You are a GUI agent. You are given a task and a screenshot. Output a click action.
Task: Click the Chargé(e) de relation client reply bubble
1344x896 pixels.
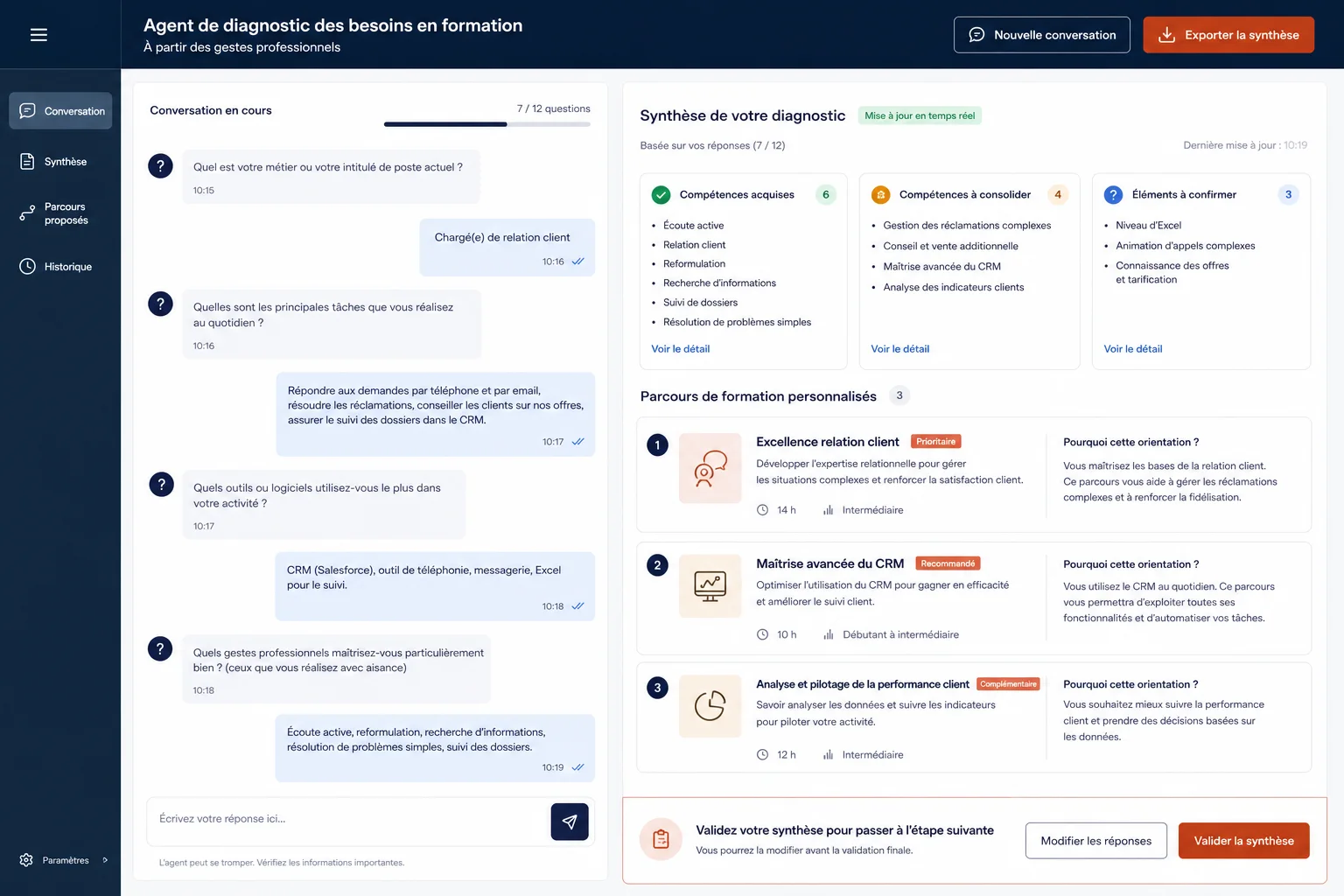click(x=507, y=248)
